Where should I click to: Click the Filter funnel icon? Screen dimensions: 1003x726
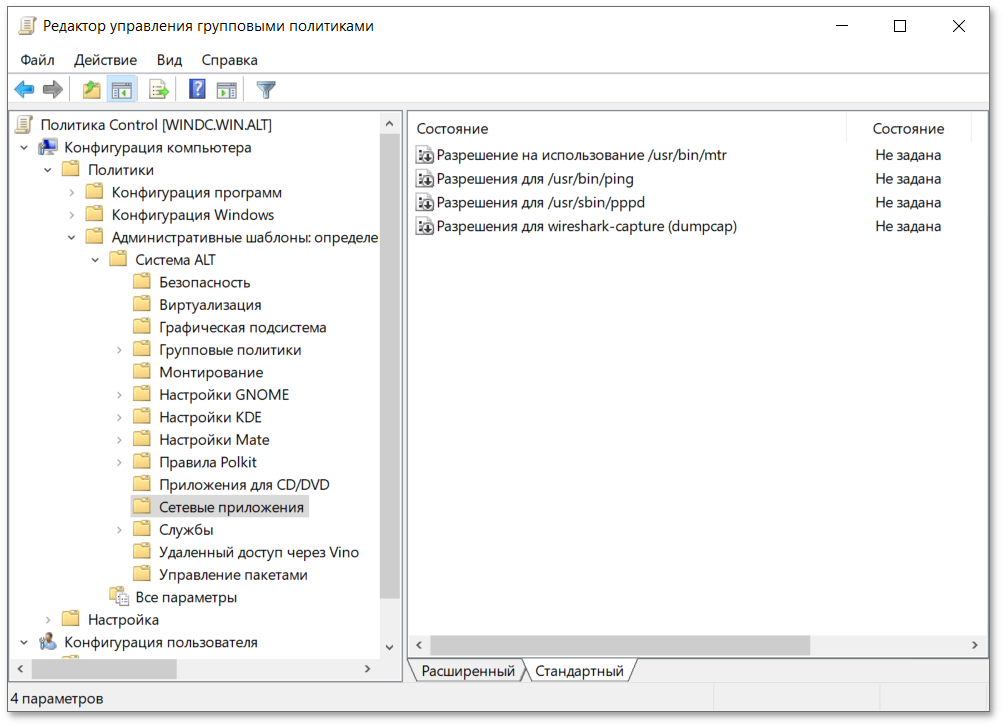[x=265, y=90]
